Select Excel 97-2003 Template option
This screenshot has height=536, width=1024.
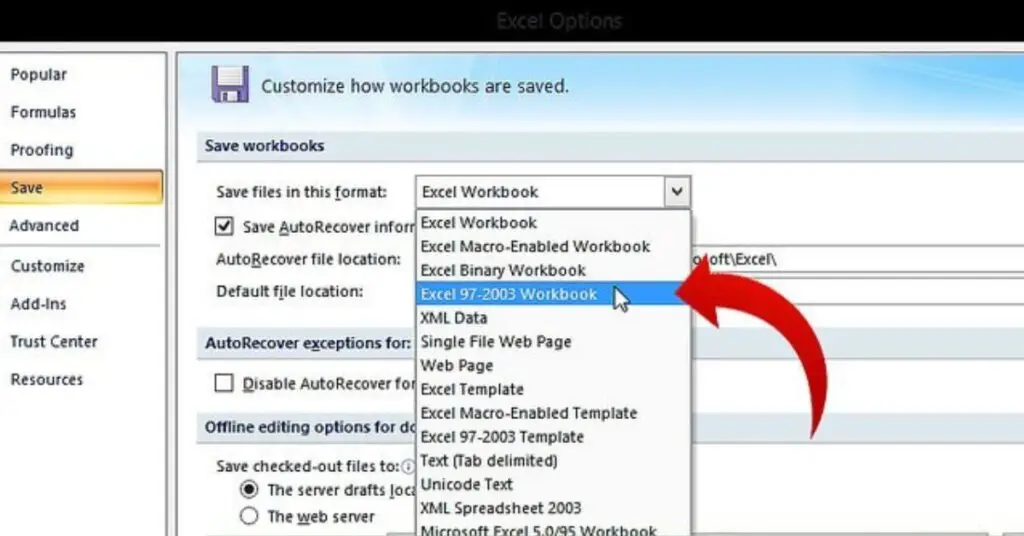pyautogui.click(x=553, y=437)
